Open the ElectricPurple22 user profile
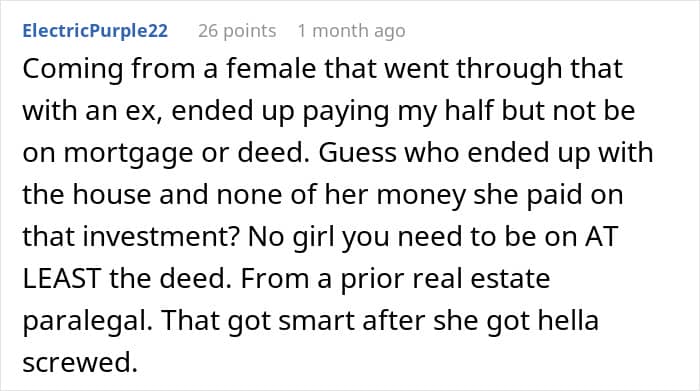 [95, 31]
